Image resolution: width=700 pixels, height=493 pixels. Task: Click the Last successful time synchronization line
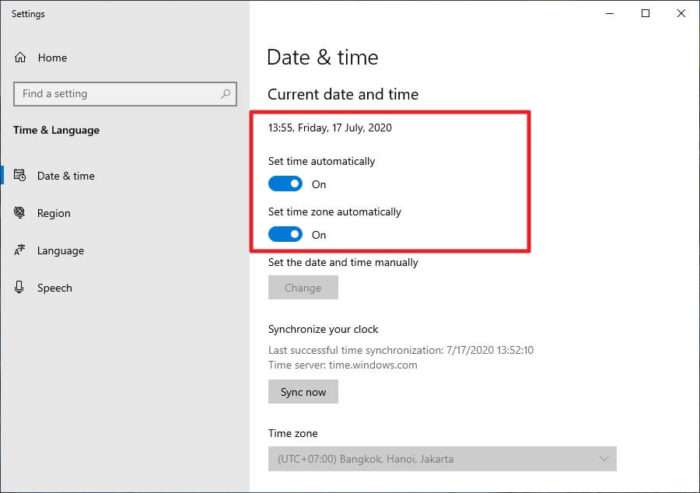pos(401,350)
